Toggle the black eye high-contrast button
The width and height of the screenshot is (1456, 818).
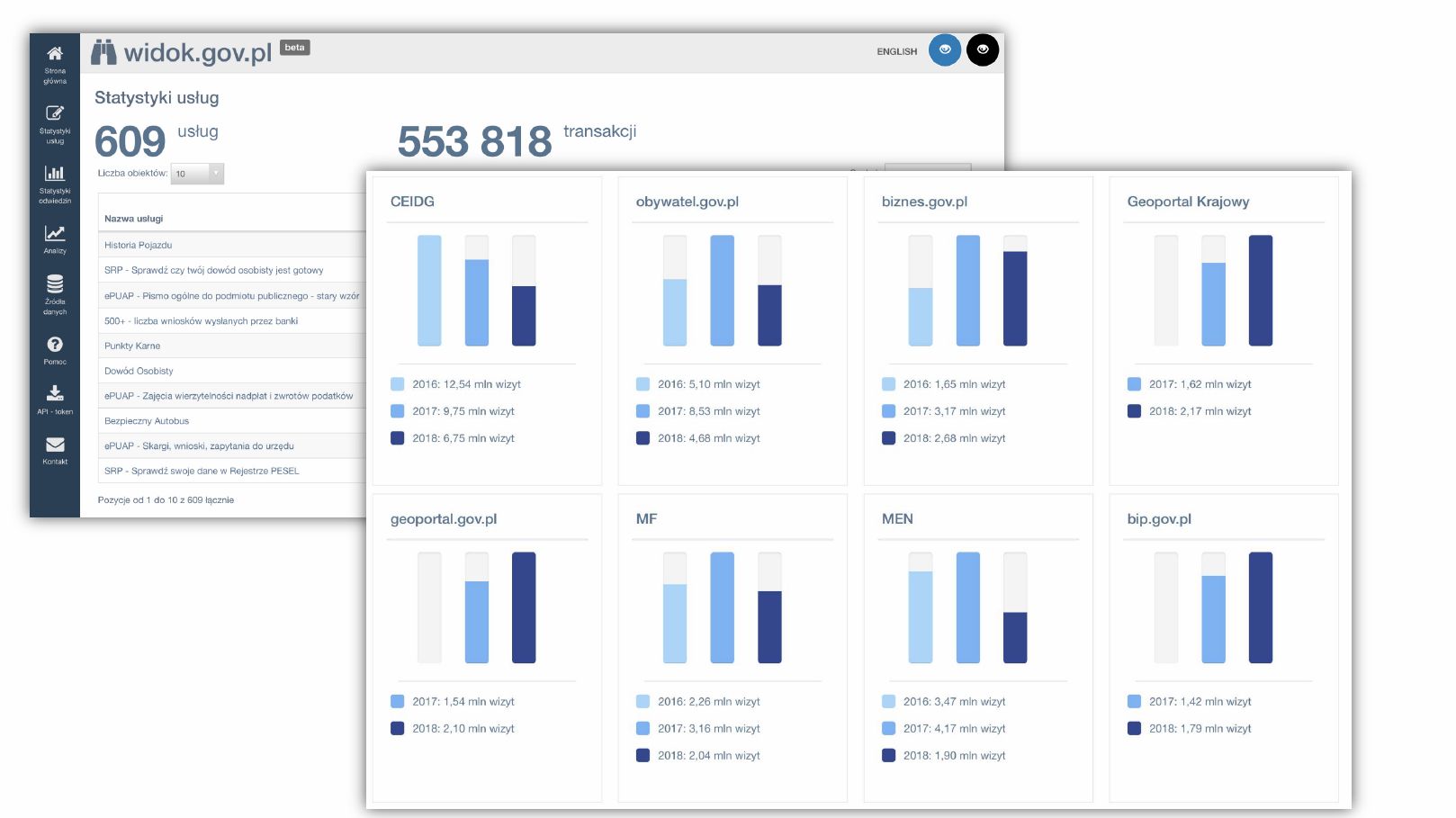(983, 50)
